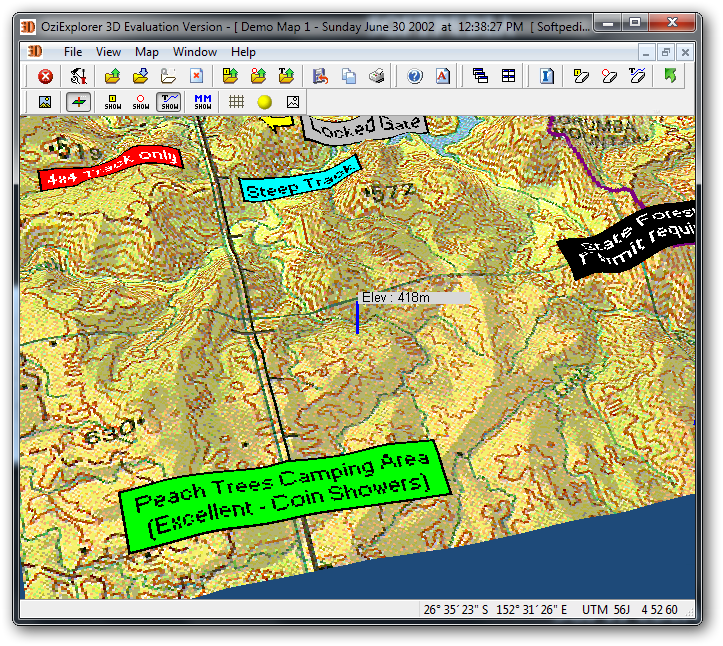Open the View menu
This screenshot has height=646, width=723.
coord(108,52)
